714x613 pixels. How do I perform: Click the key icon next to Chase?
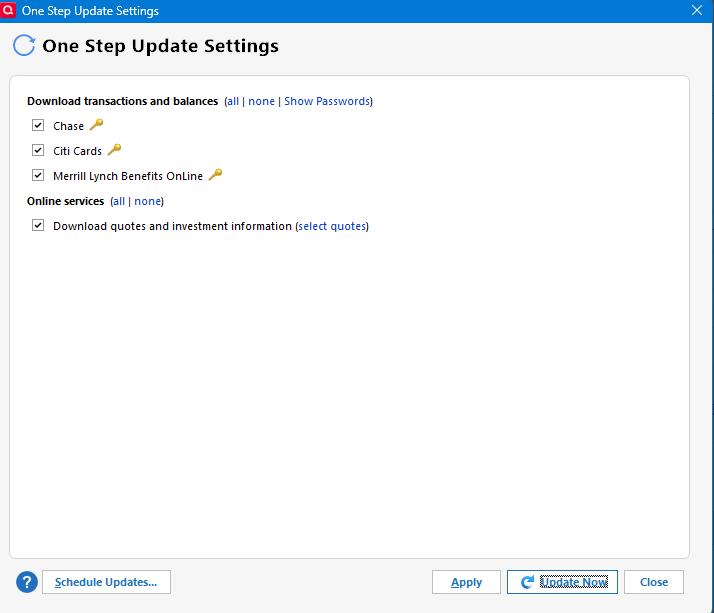point(96,125)
